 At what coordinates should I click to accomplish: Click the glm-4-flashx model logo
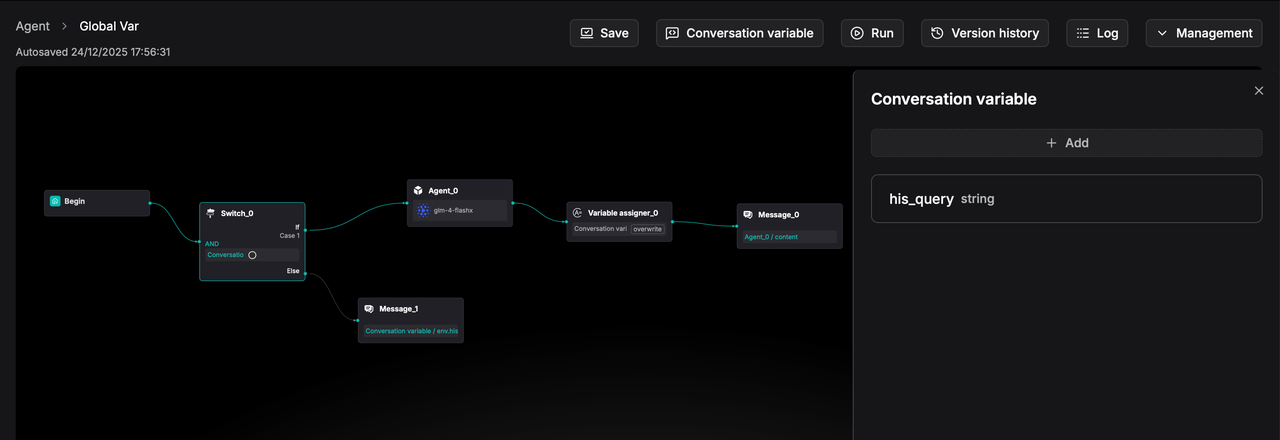coord(423,211)
